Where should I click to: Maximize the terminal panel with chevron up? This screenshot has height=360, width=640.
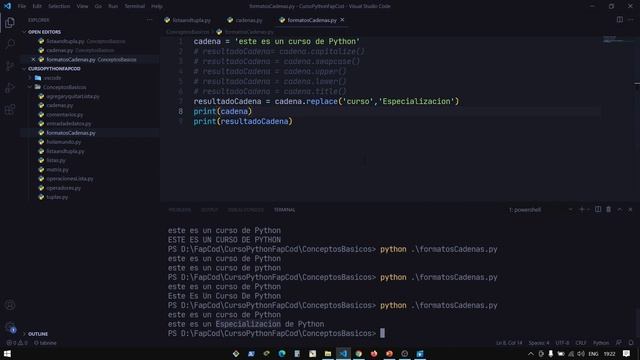tap(620, 209)
